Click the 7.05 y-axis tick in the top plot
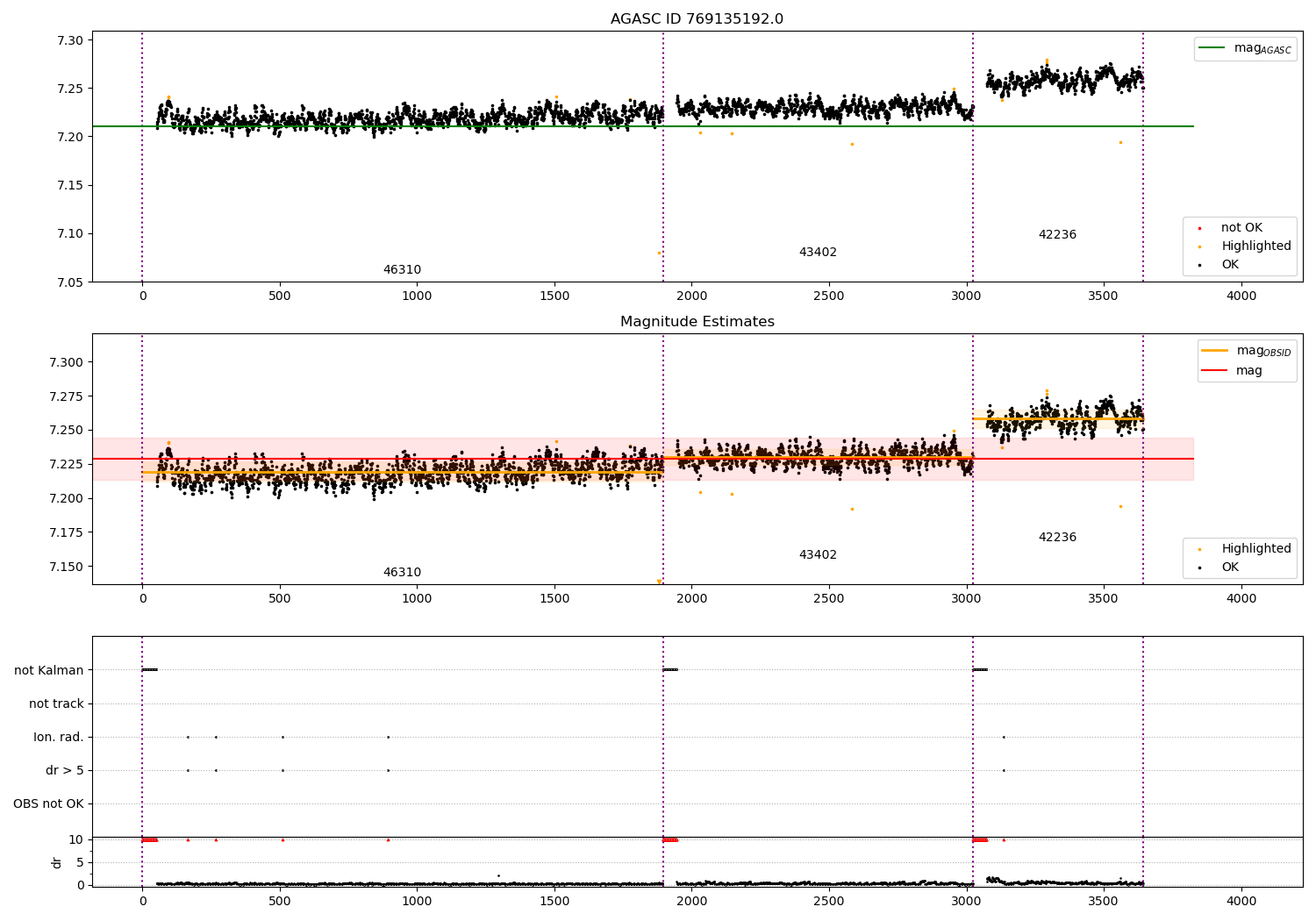The height and width of the screenshot is (921, 1316). click(70, 282)
